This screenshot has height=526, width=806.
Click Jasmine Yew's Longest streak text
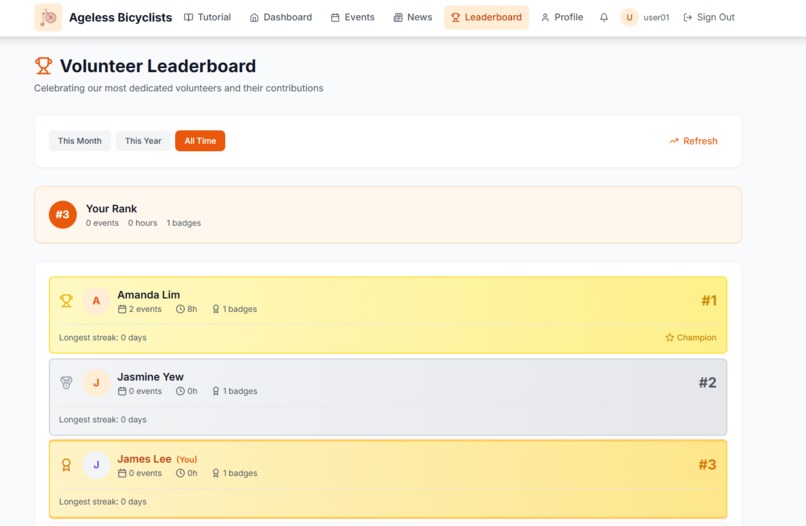click(x=103, y=420)
